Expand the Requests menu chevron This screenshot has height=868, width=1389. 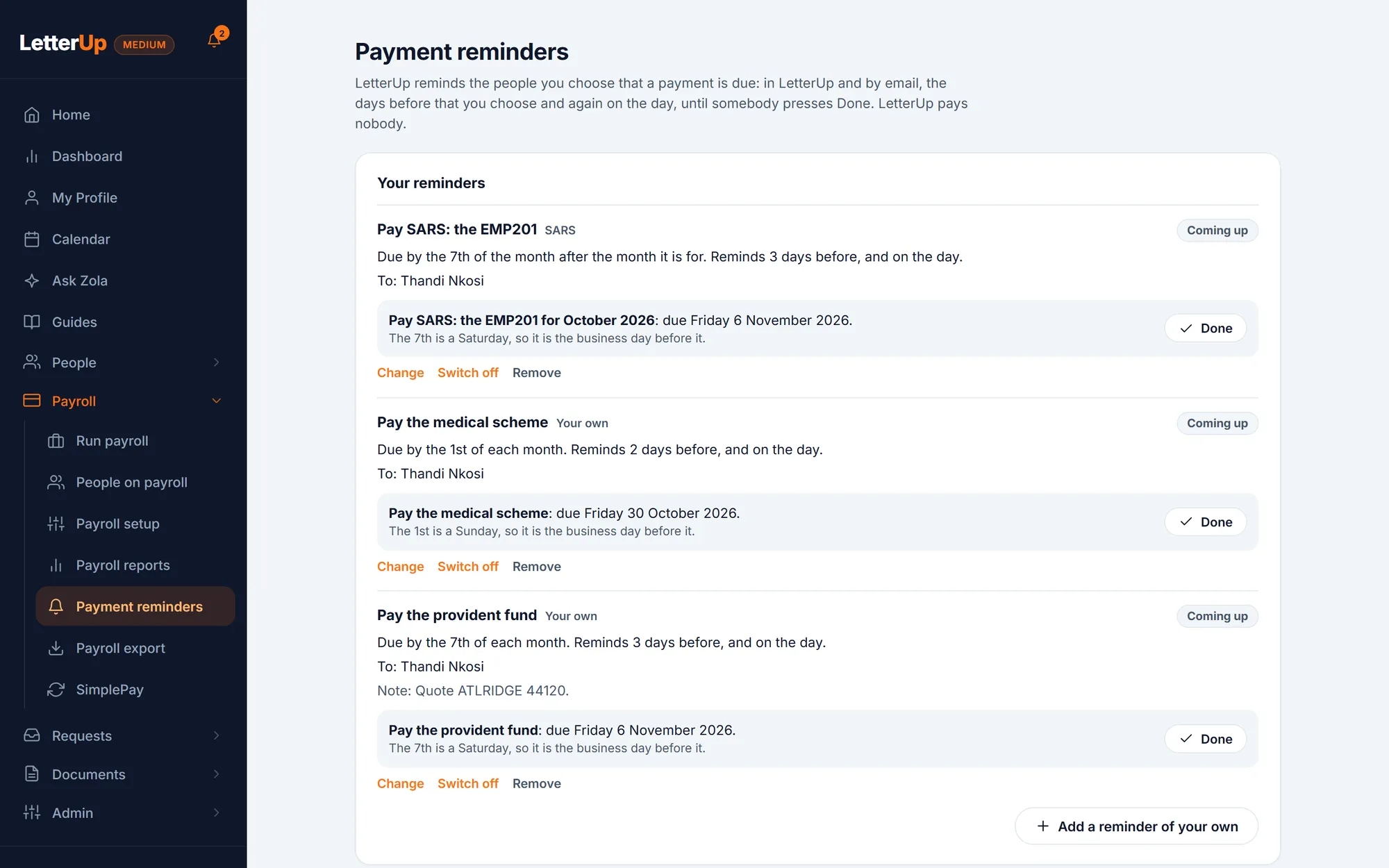point(217,735)
